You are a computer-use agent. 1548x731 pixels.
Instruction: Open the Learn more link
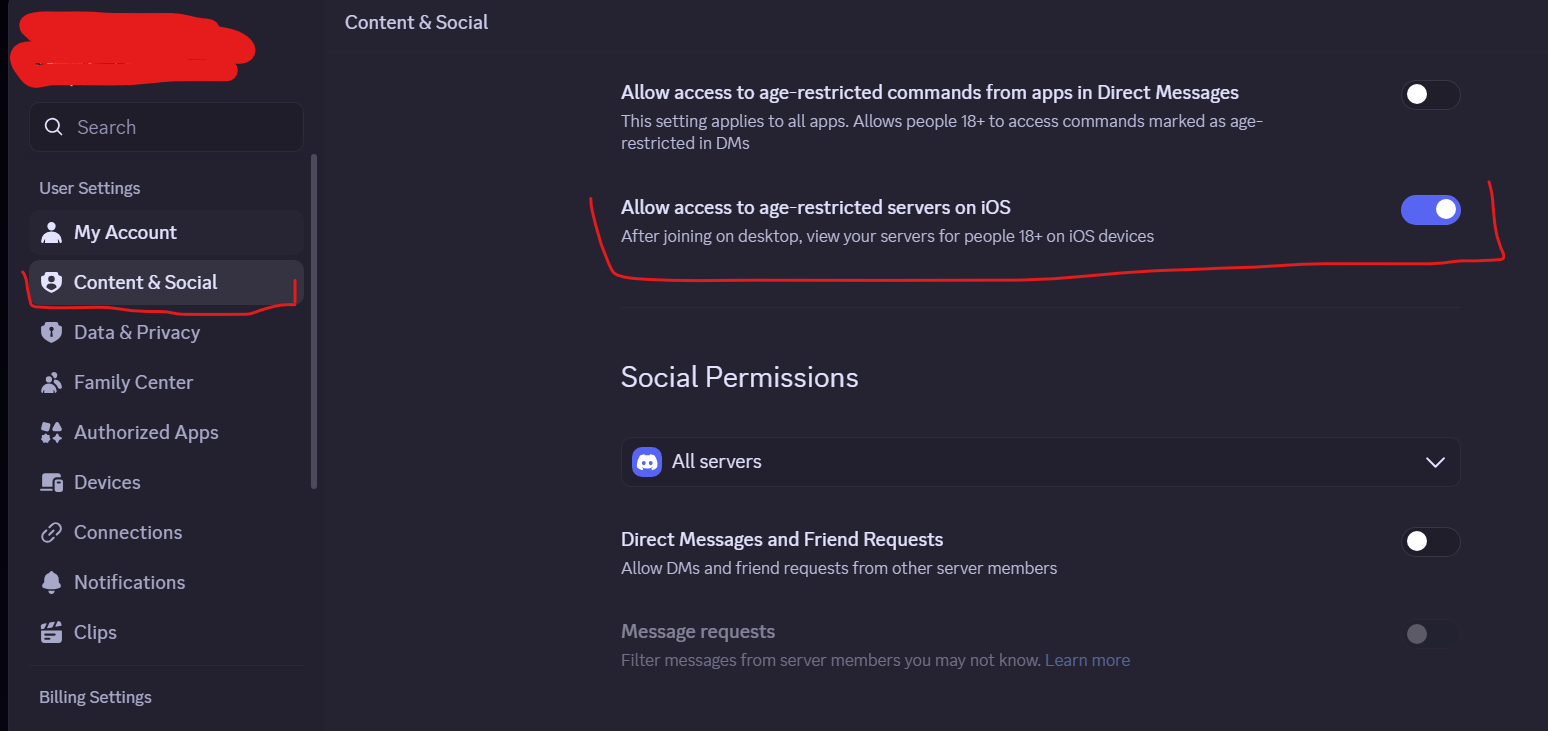[1087, 660]
